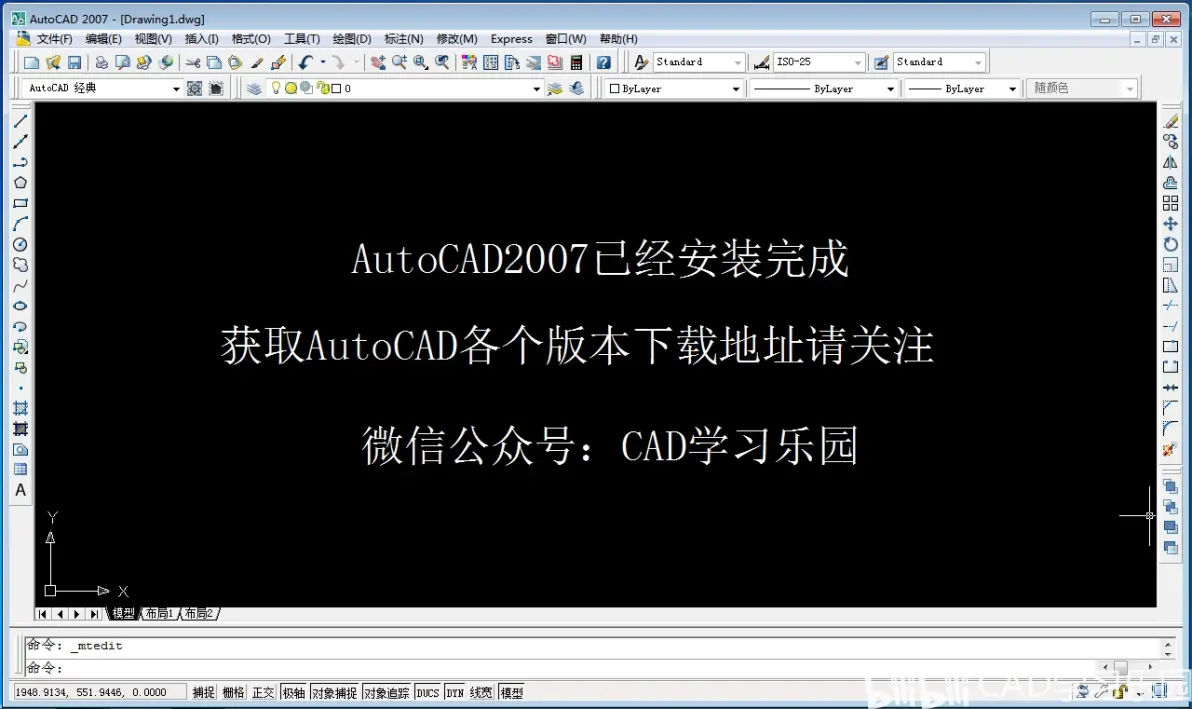
Task: Select the Explode tool in Modify toolbar
Action: click(1171, 449)
